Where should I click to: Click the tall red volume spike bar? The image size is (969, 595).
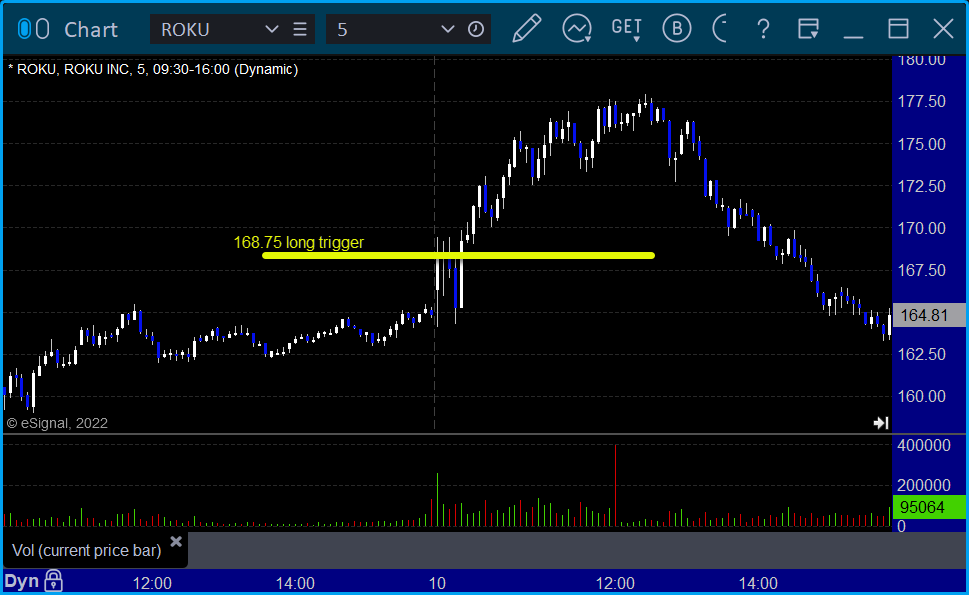point(616,485)
